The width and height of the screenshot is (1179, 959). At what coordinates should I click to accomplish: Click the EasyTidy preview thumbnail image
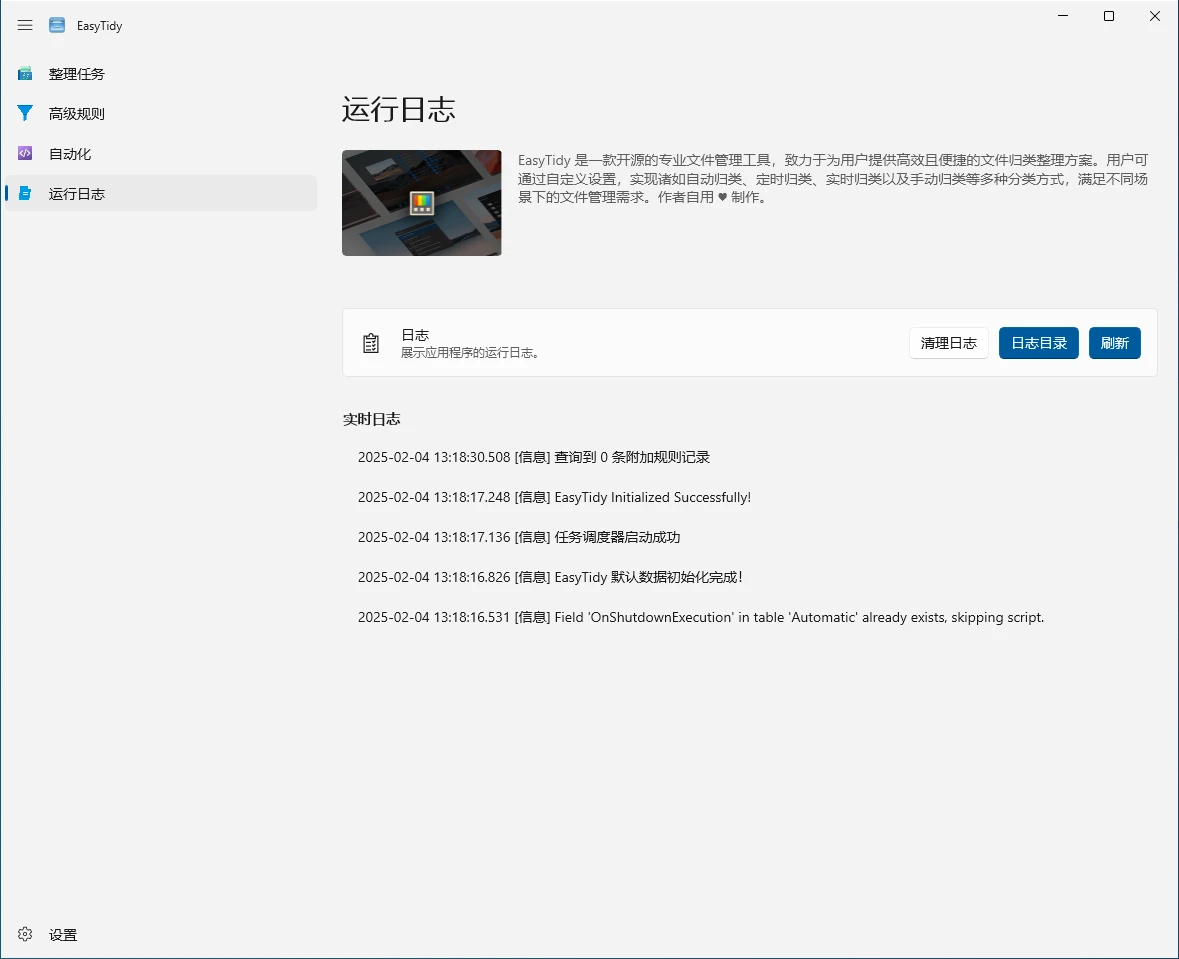click(x=421, y=203)
